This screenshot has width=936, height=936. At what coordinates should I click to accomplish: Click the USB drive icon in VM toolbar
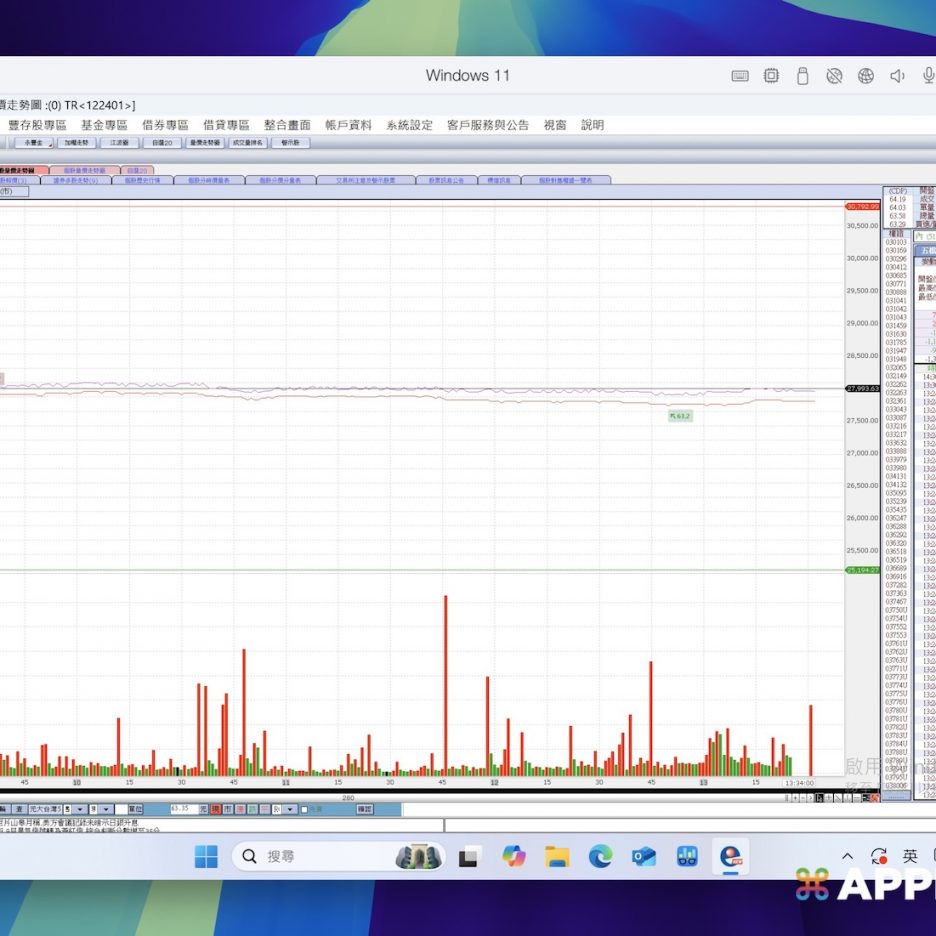coord(802,76)
